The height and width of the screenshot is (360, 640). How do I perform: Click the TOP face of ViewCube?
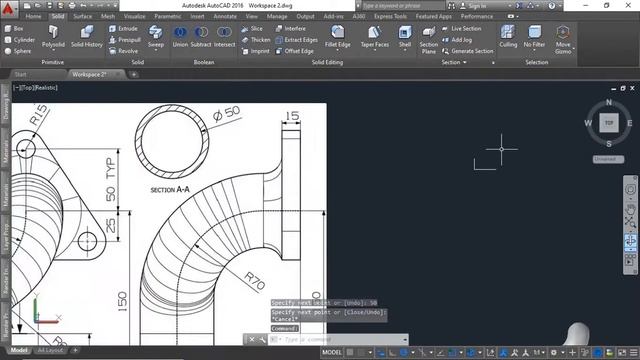tap(609, 122)
